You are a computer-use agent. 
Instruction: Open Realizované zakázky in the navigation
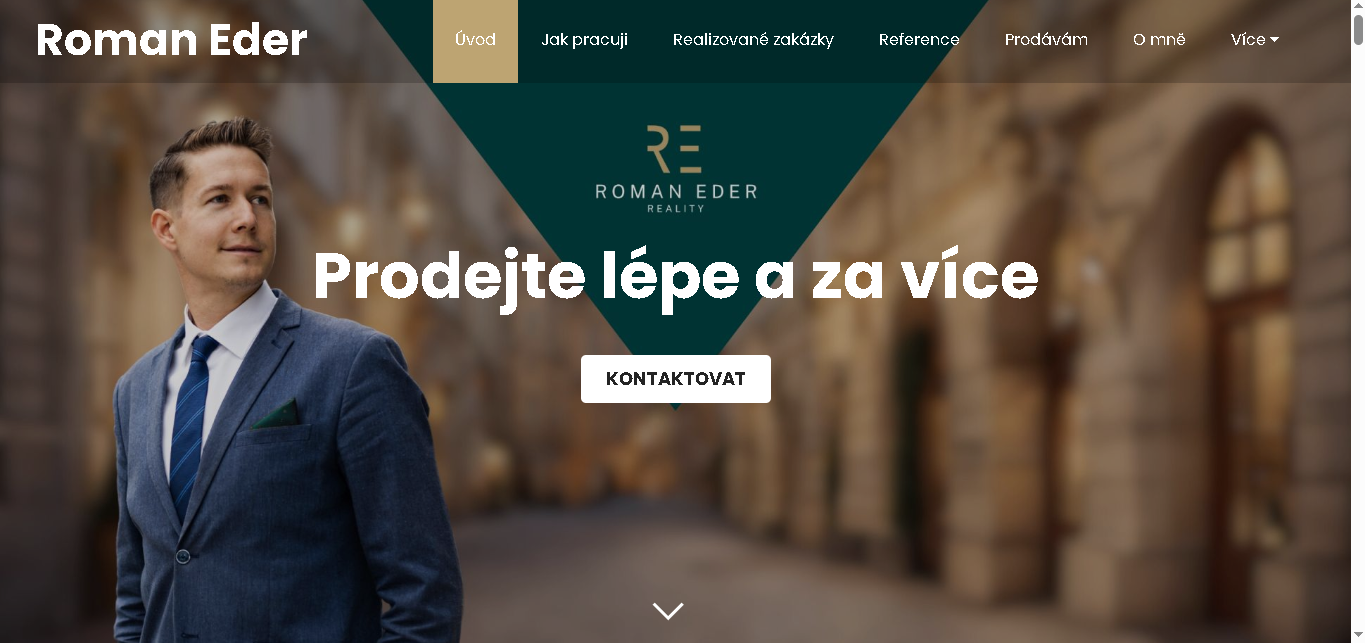pyautogui.click(x=753, y=40)
